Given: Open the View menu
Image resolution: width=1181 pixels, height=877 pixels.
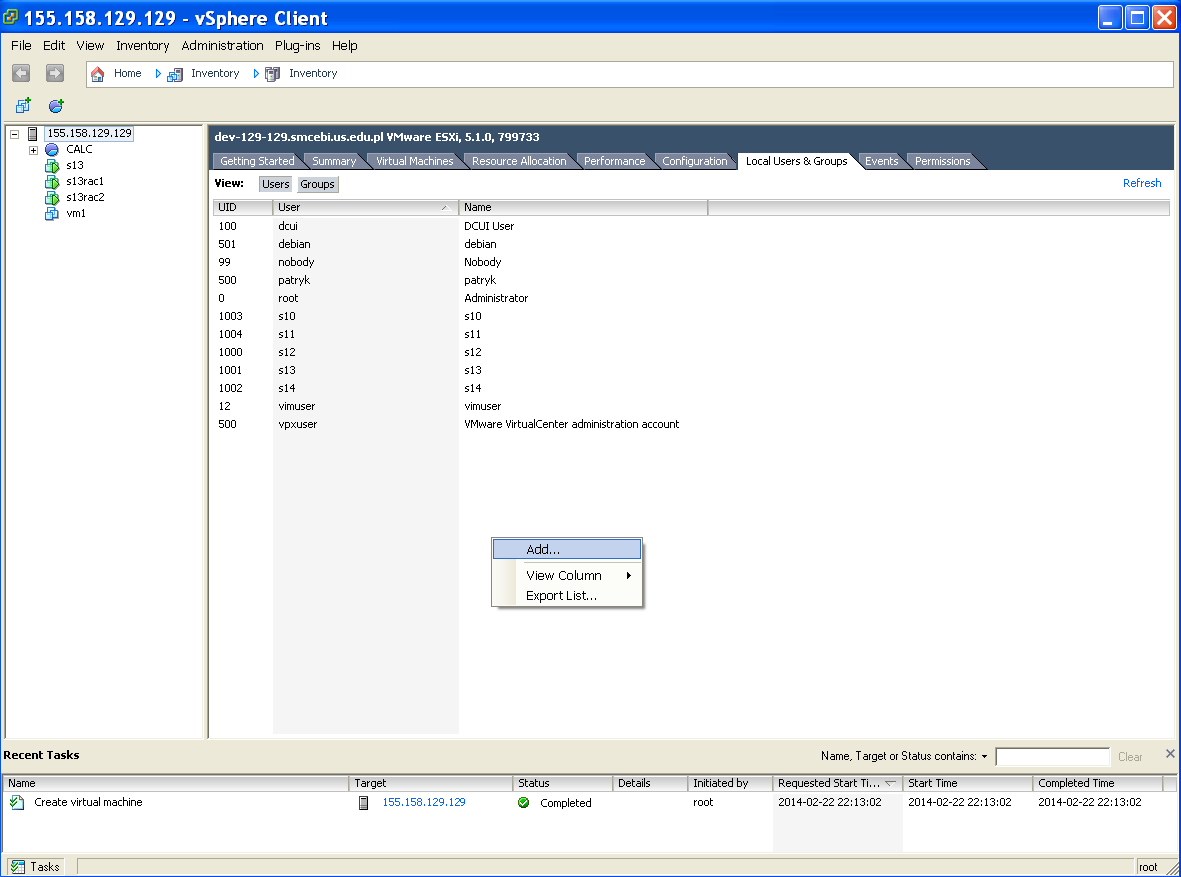Looking at the screenshot, I should tap(90, 46).
